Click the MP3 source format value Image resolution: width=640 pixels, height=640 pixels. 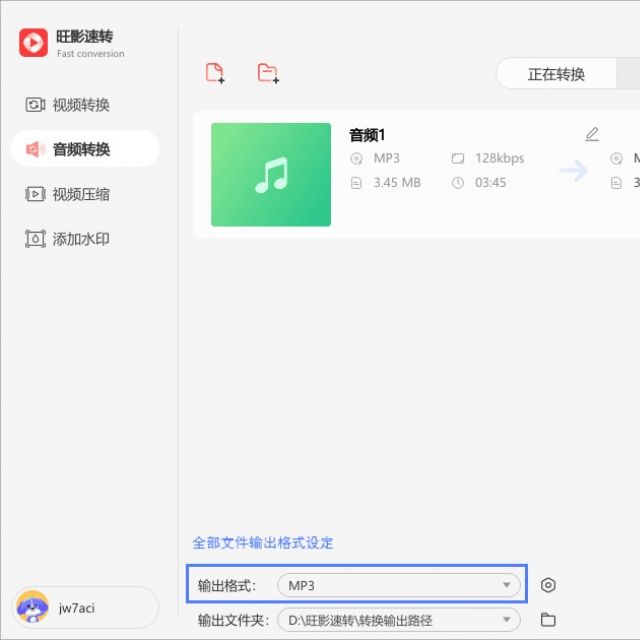pos(387,158)
